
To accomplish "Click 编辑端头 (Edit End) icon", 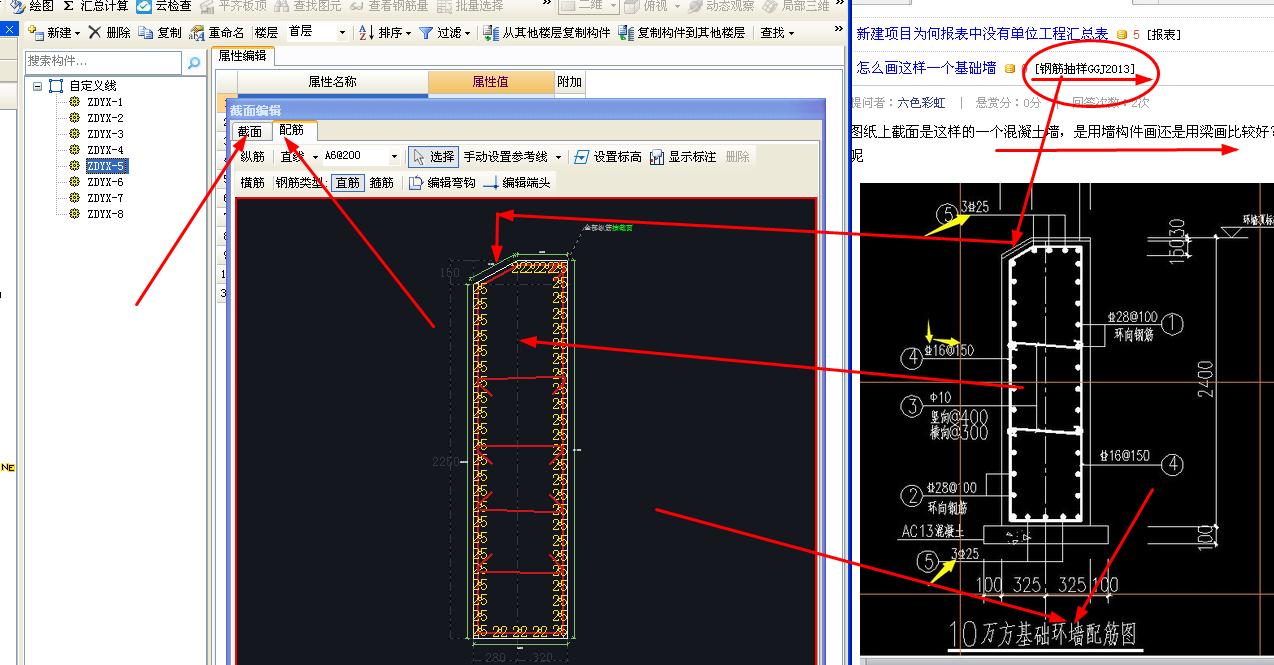I will (x=491, y=182).
